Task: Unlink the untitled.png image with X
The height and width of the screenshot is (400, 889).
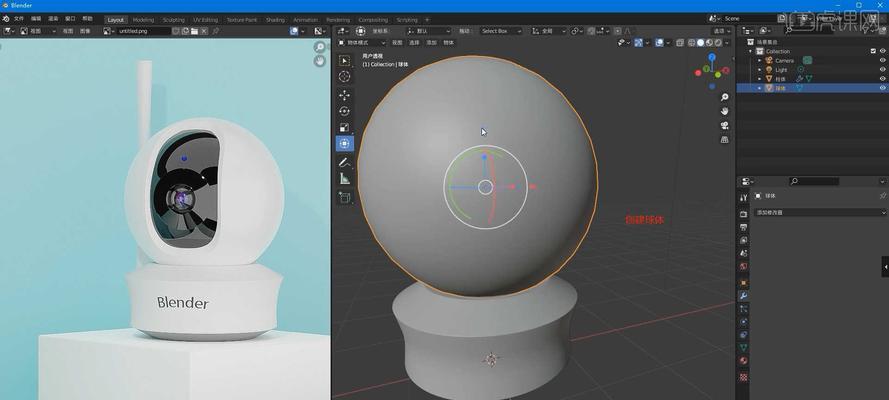Action: (204, 31)
